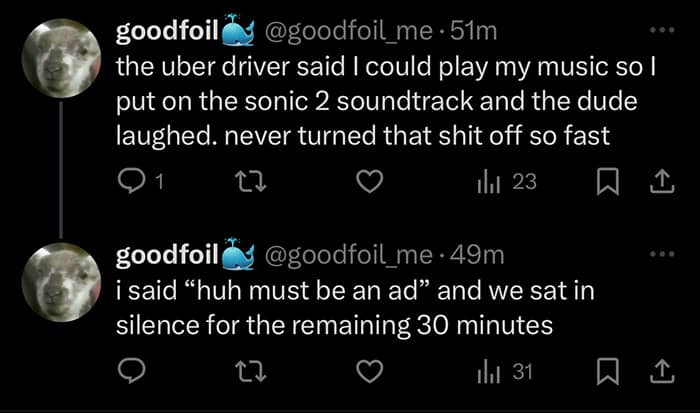View analytics showing 23 views
This screenshot has width=700, height=413.
click(508, 182)
